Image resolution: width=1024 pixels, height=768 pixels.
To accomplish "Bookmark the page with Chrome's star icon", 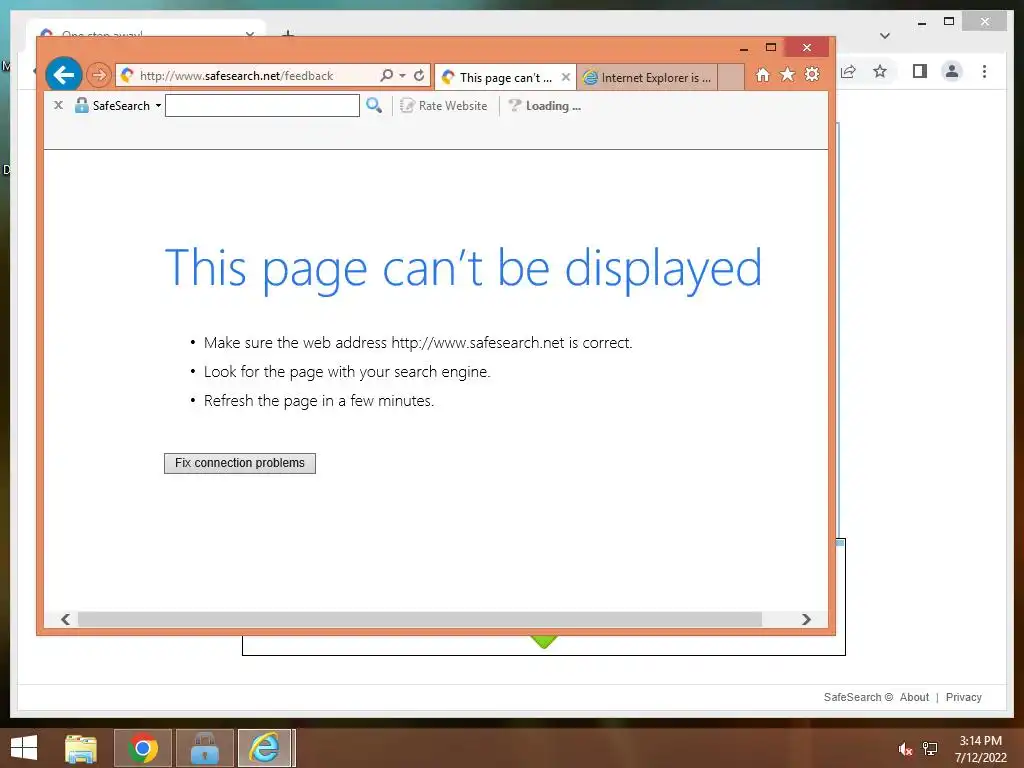I will [x=880, y=71].
